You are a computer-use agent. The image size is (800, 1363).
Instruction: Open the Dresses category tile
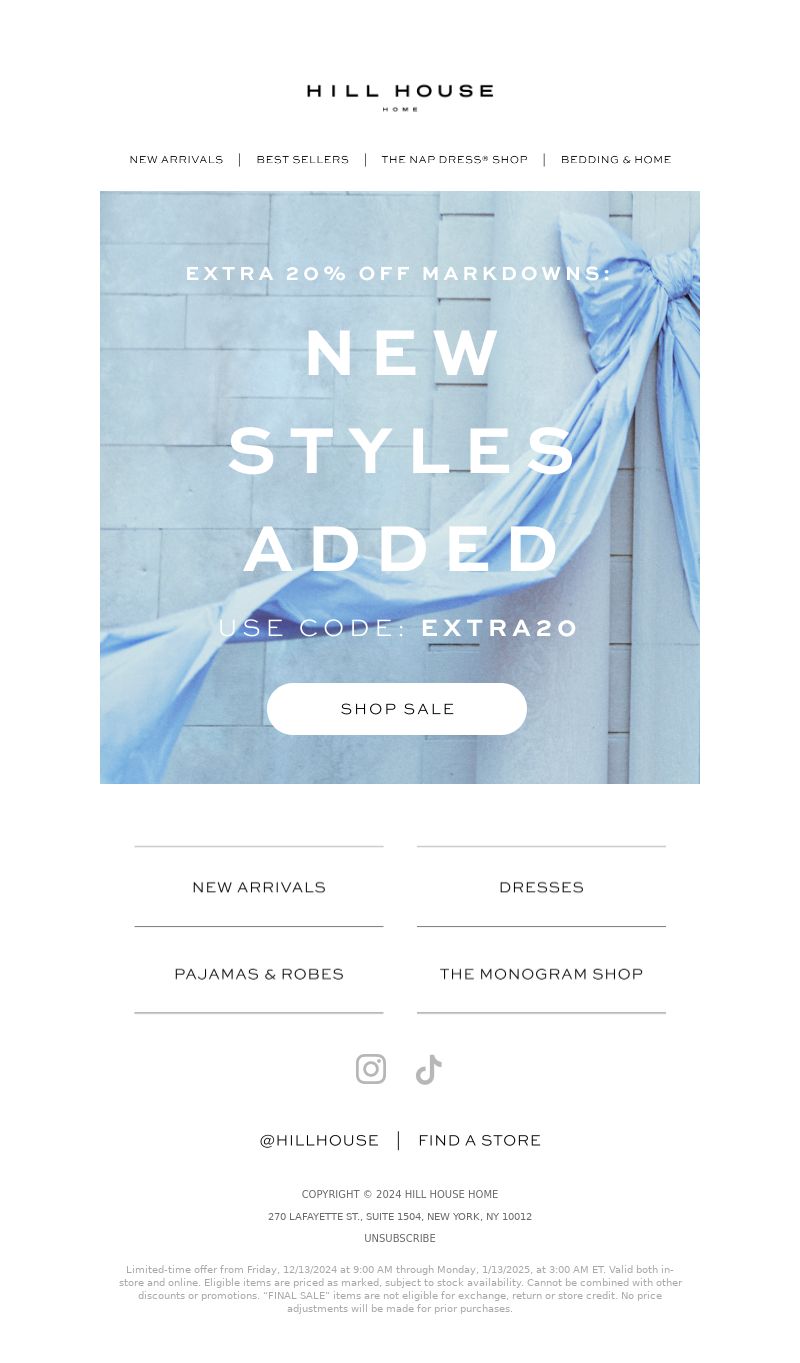541,887
